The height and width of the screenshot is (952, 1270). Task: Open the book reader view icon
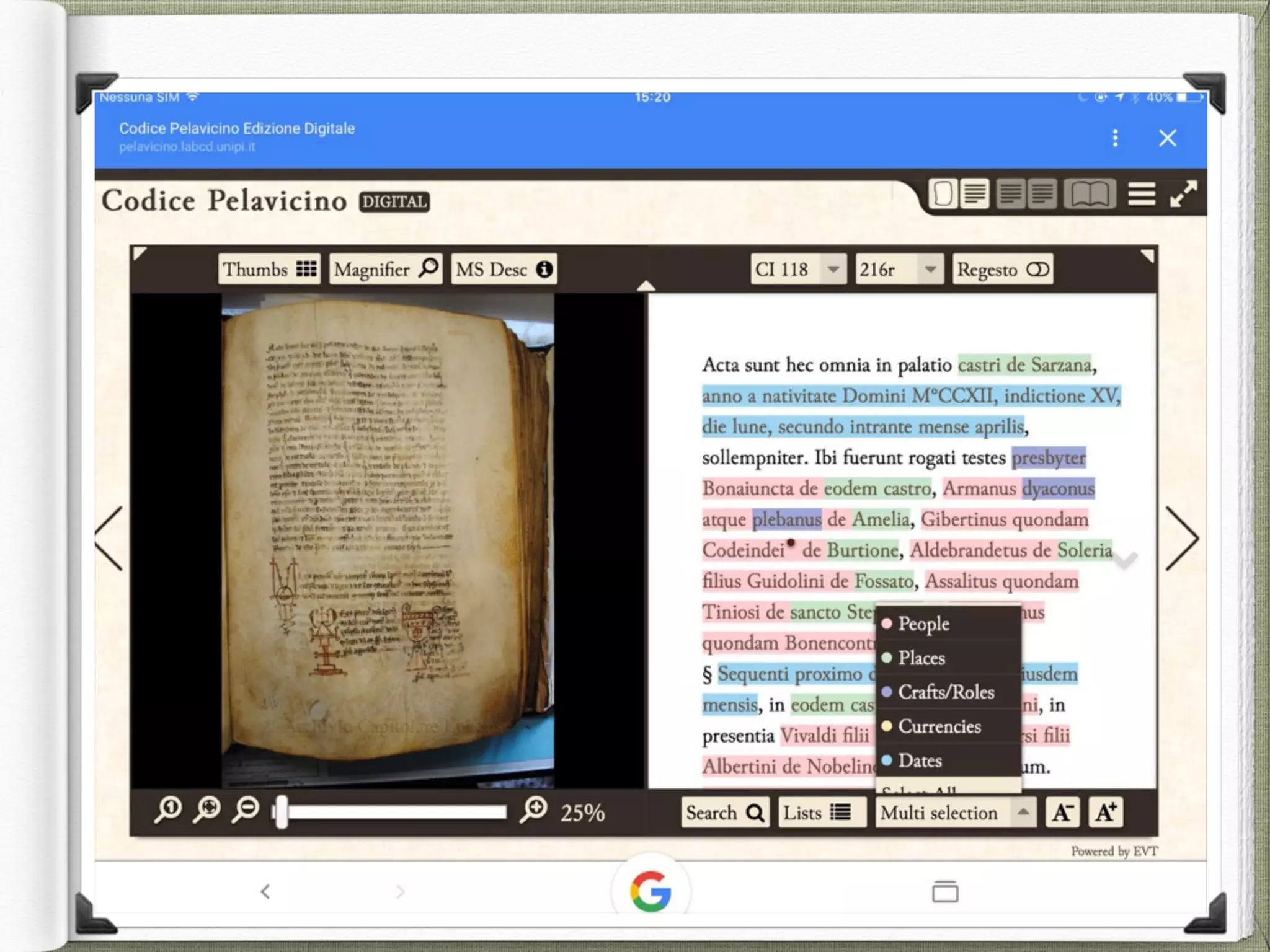pos(1090,194)
